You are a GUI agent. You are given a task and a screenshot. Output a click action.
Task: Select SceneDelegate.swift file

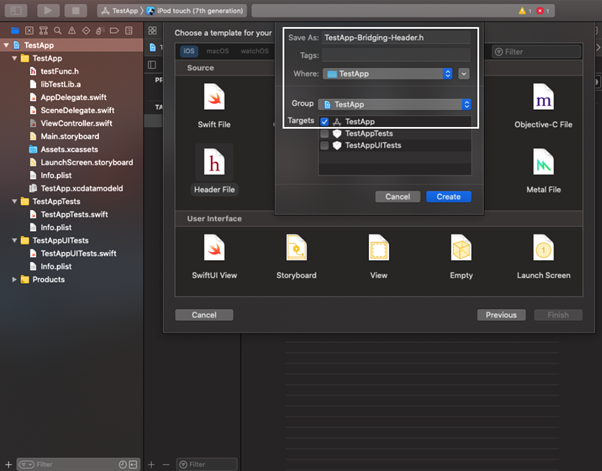click(x=77, y=111)
